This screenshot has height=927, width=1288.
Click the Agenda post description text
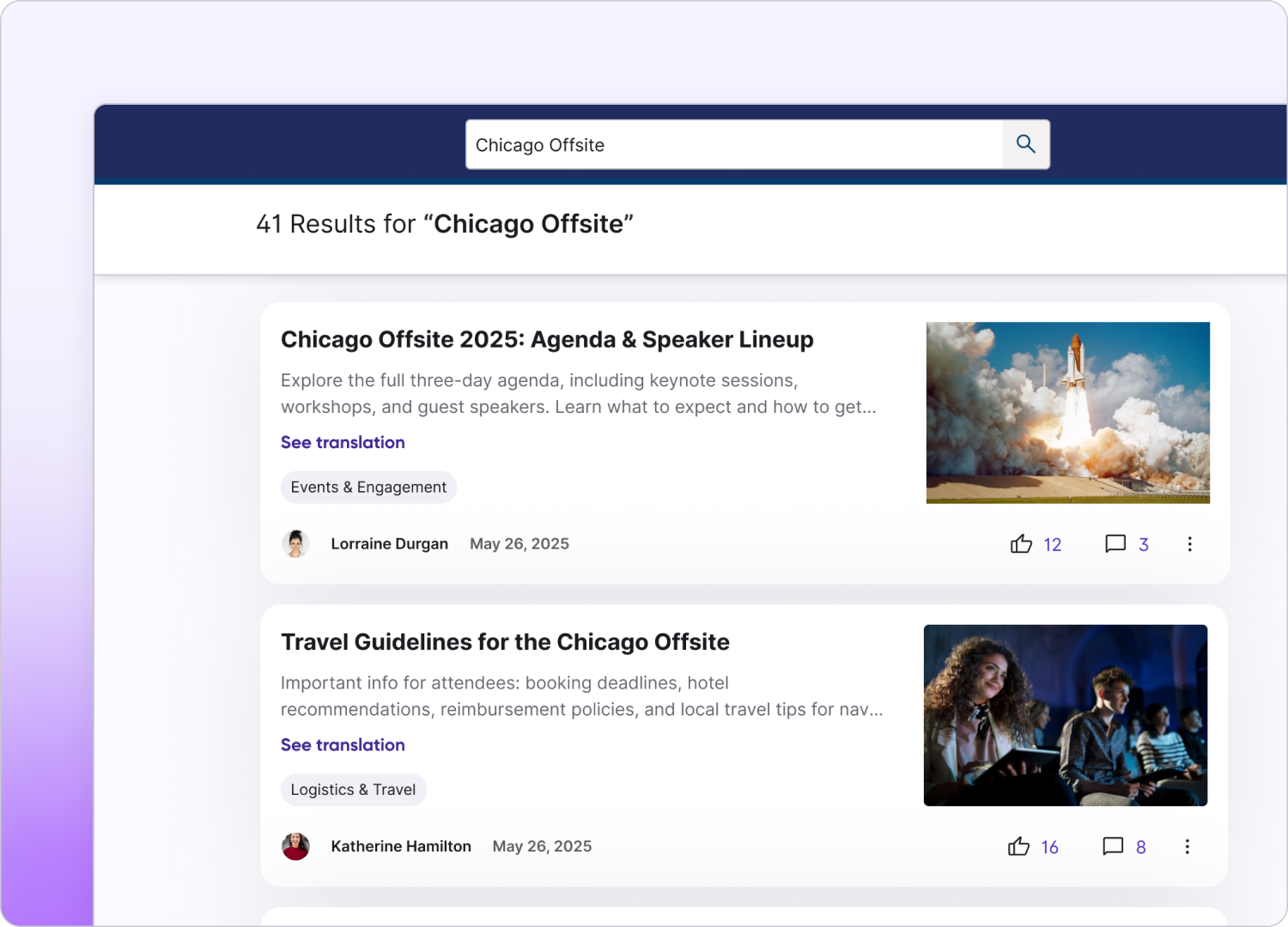coord(579,394)
